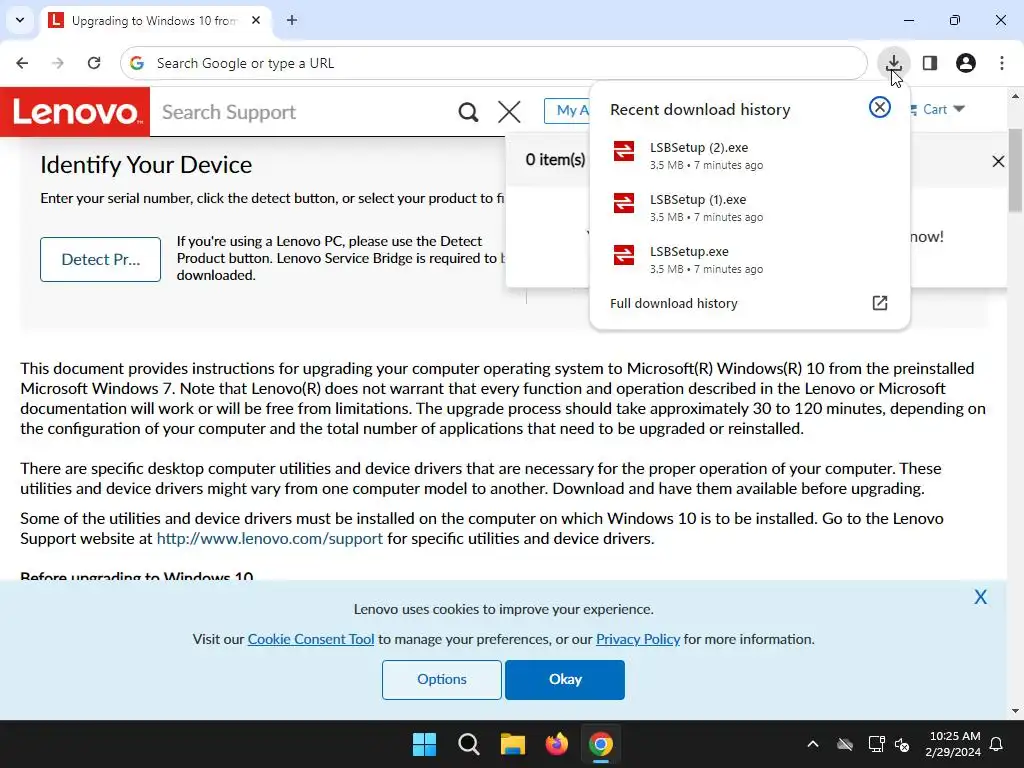The width and height of the screenshot is (1024, 768).
Task: Open File Explorer from taskbar
Action: point(513,744)
